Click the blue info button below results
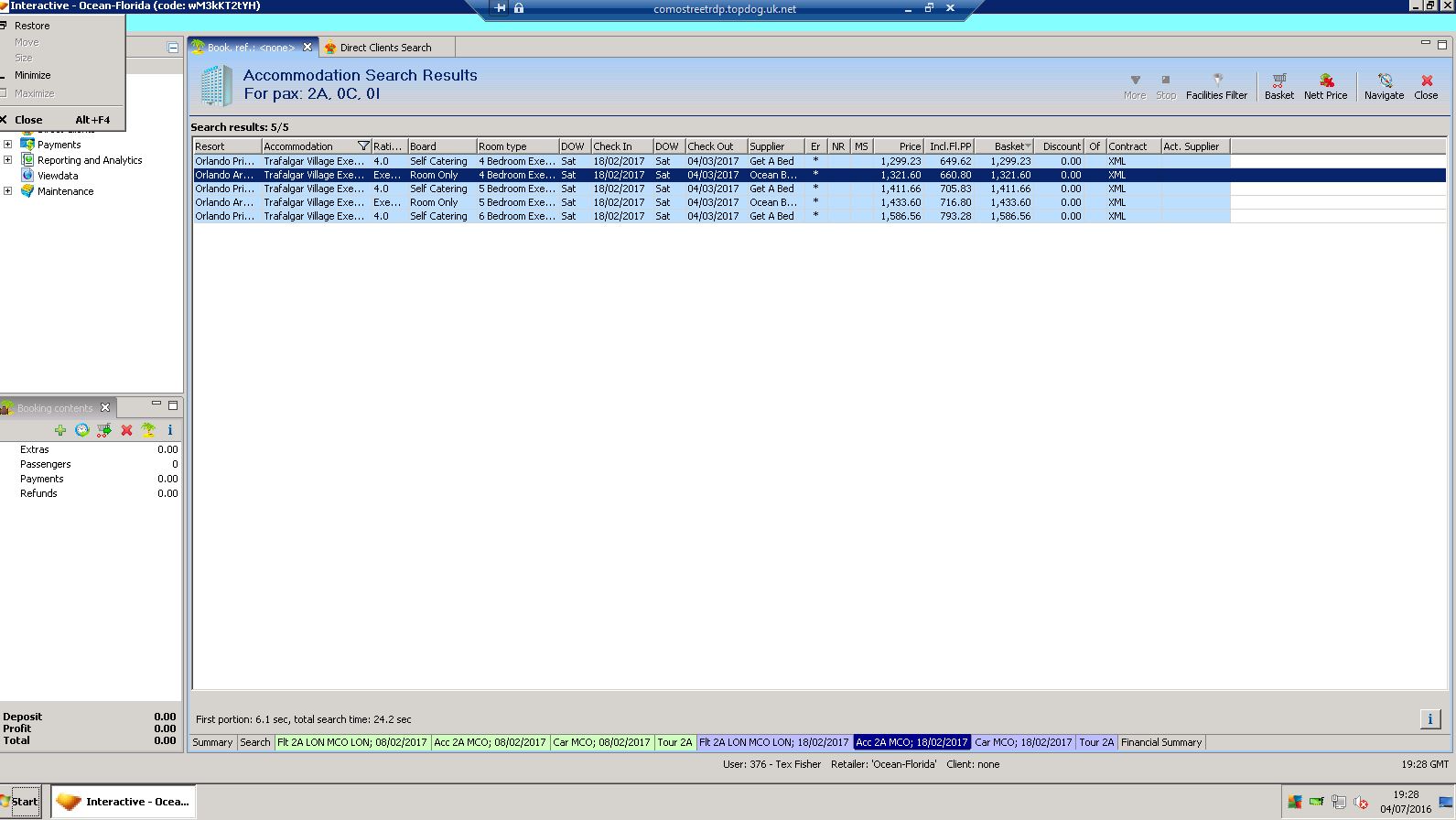Image resolution: width=1456 pixels, height=820 pixels. [x=1429, y=719]
